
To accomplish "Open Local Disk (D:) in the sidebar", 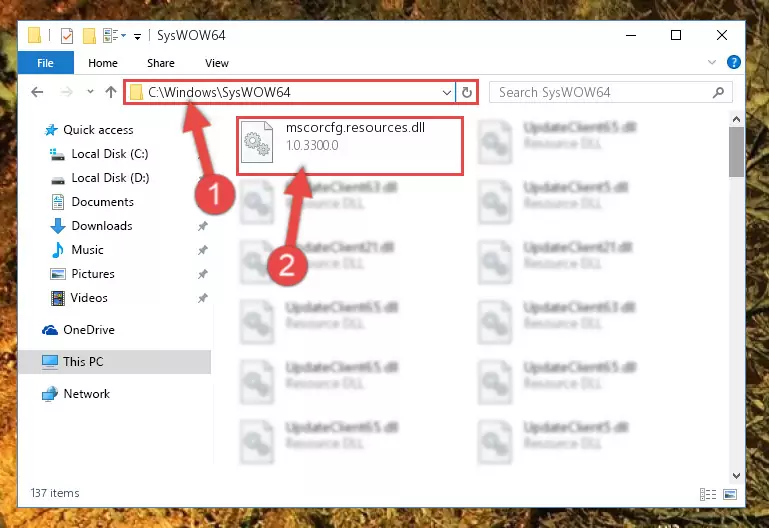I will (110, 178).
